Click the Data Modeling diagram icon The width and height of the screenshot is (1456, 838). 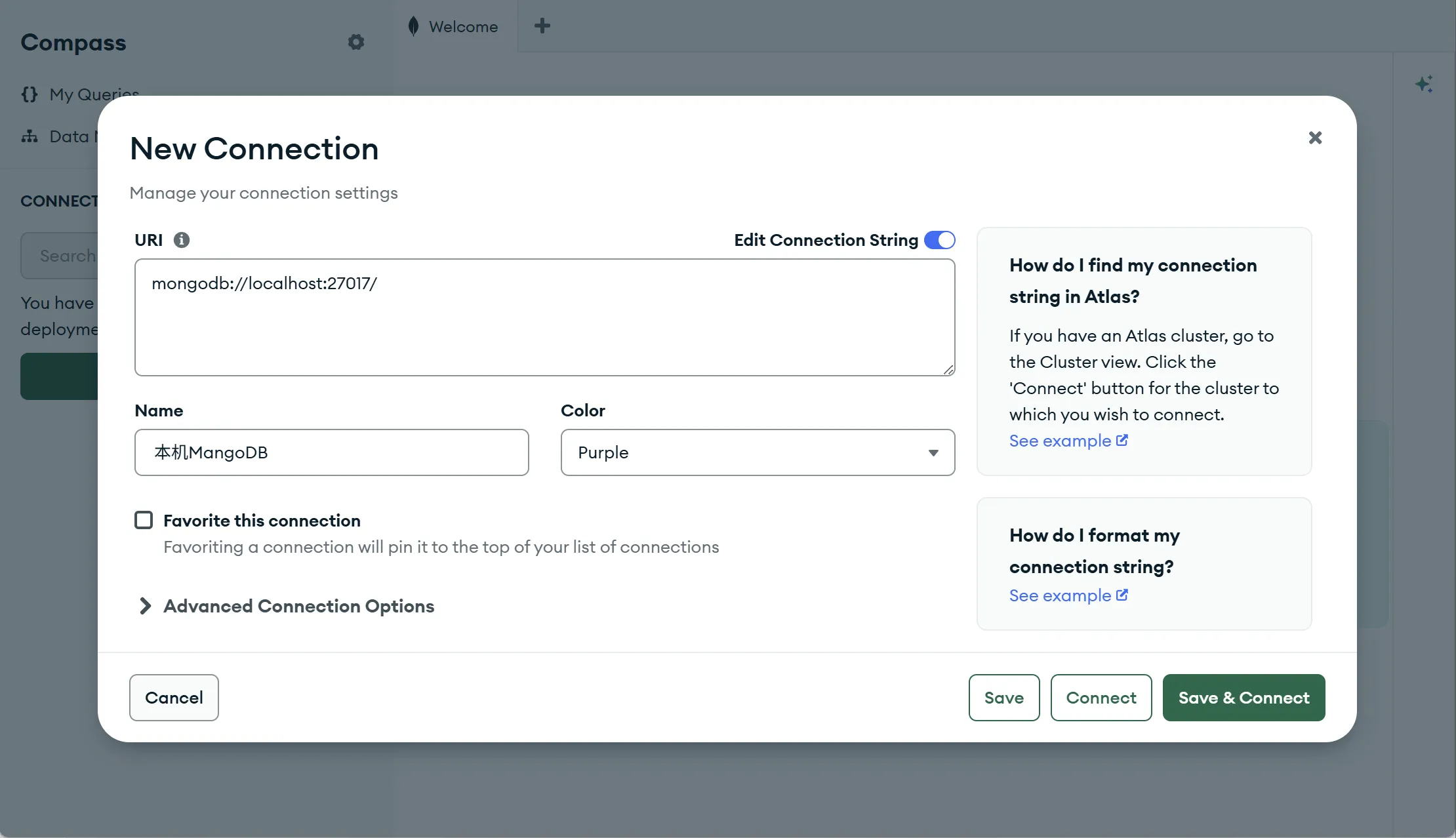pyautogui.click(x=30, y=136)
